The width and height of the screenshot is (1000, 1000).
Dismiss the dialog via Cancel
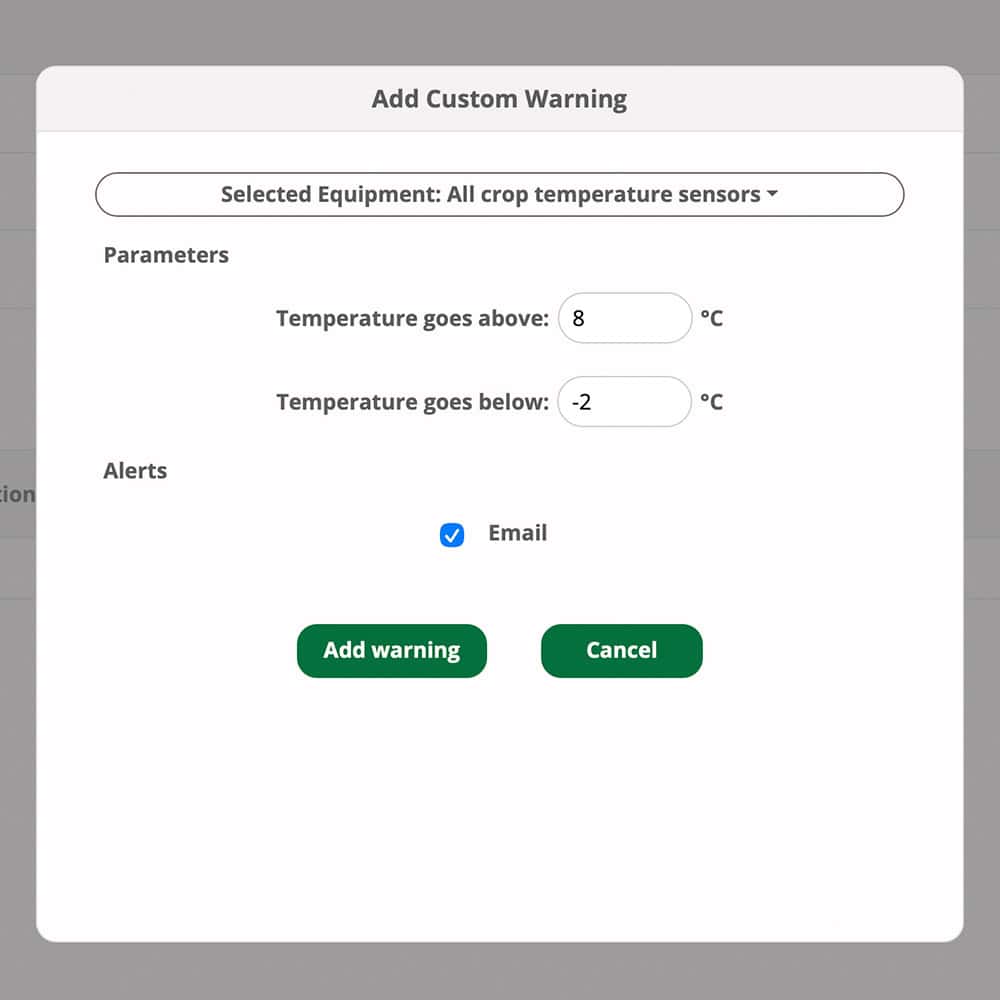tap(621, 650)
